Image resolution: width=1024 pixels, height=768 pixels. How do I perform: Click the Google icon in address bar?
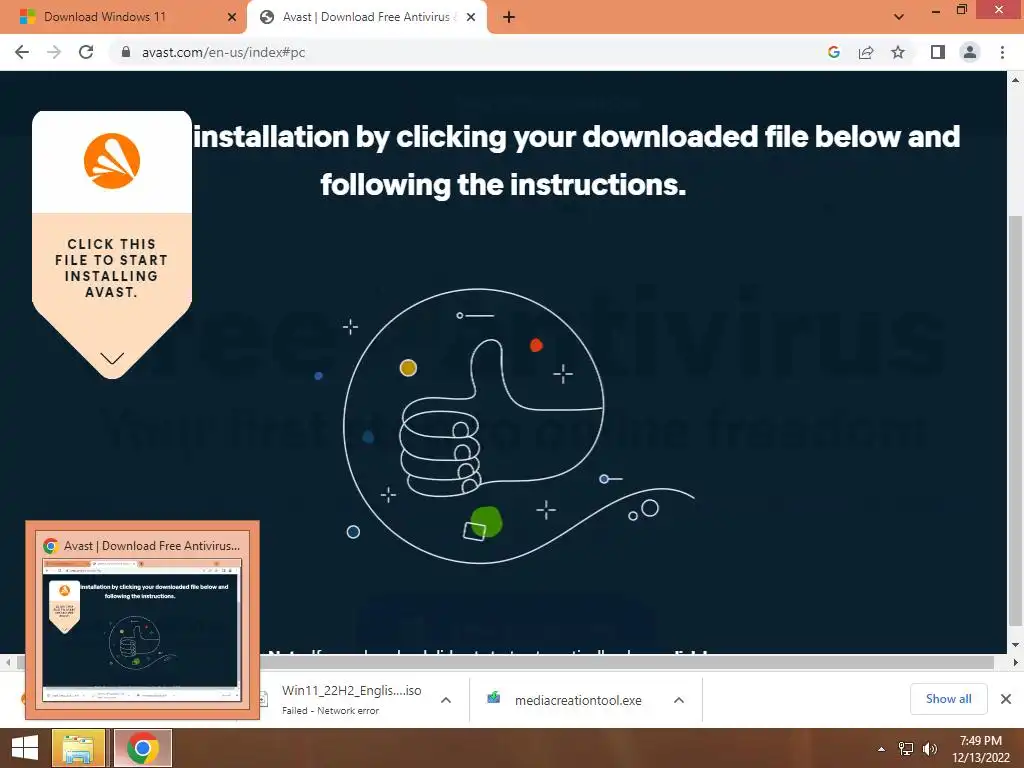833,52
